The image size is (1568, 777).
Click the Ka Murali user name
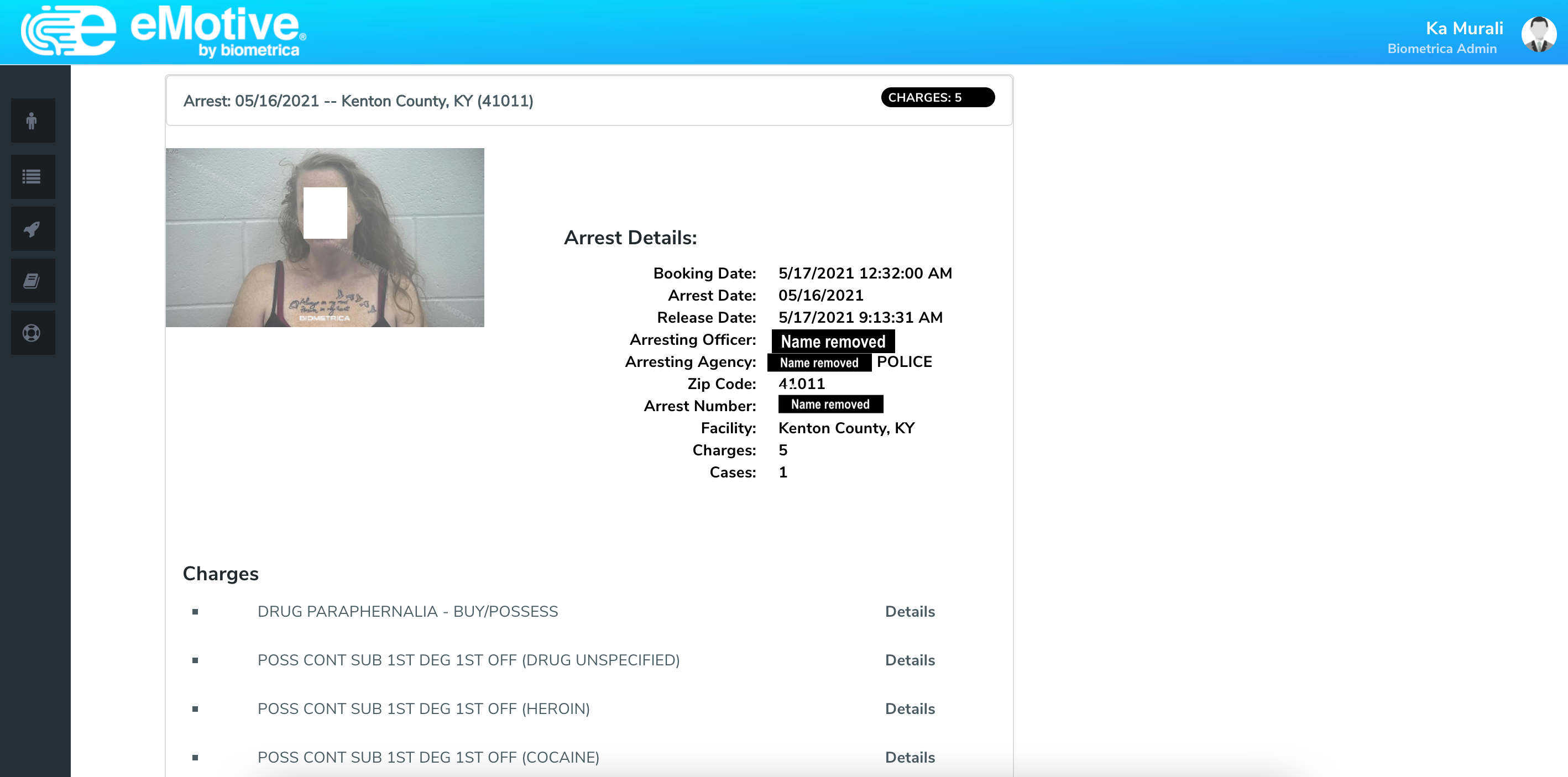tap(1464, 28)
